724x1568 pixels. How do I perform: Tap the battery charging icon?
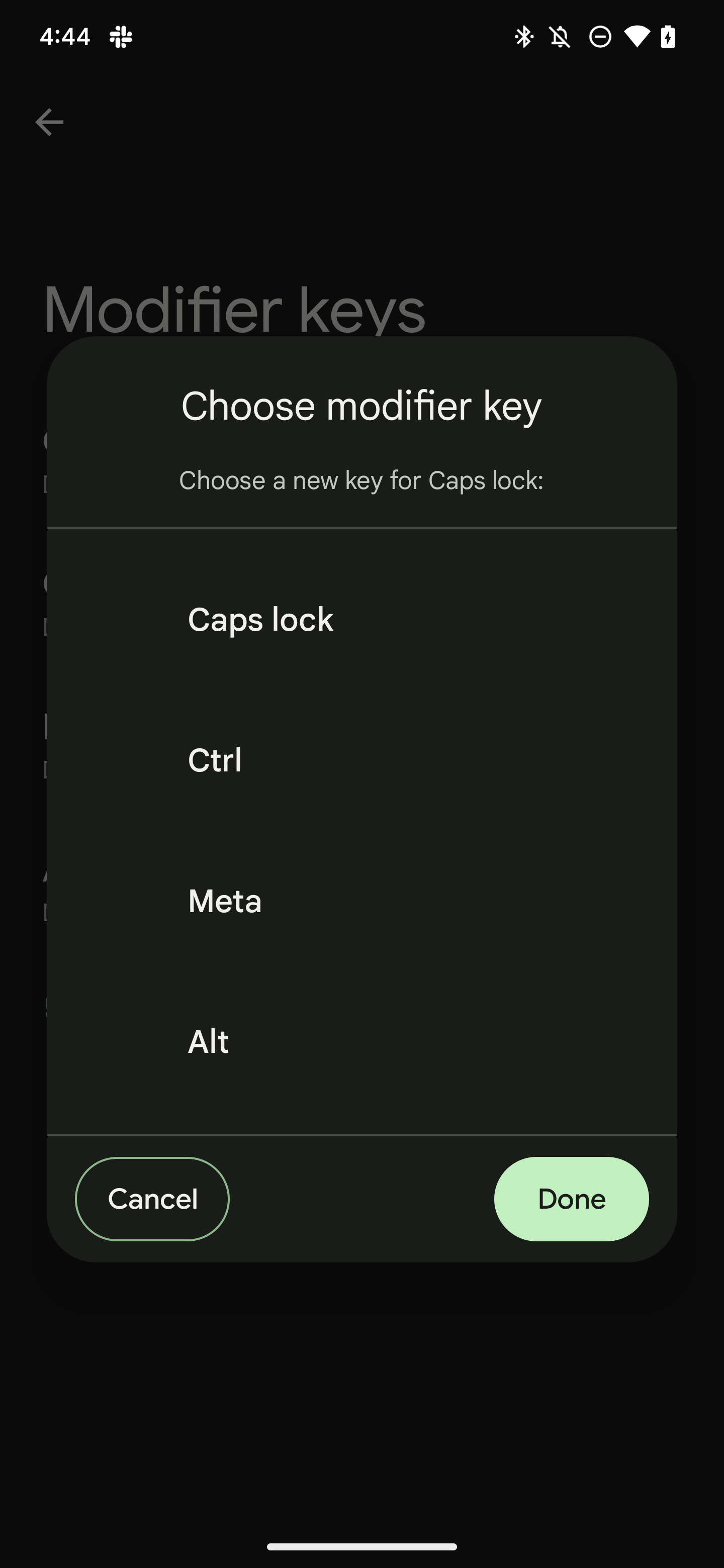pyautogui.click(x=668, y=37)
